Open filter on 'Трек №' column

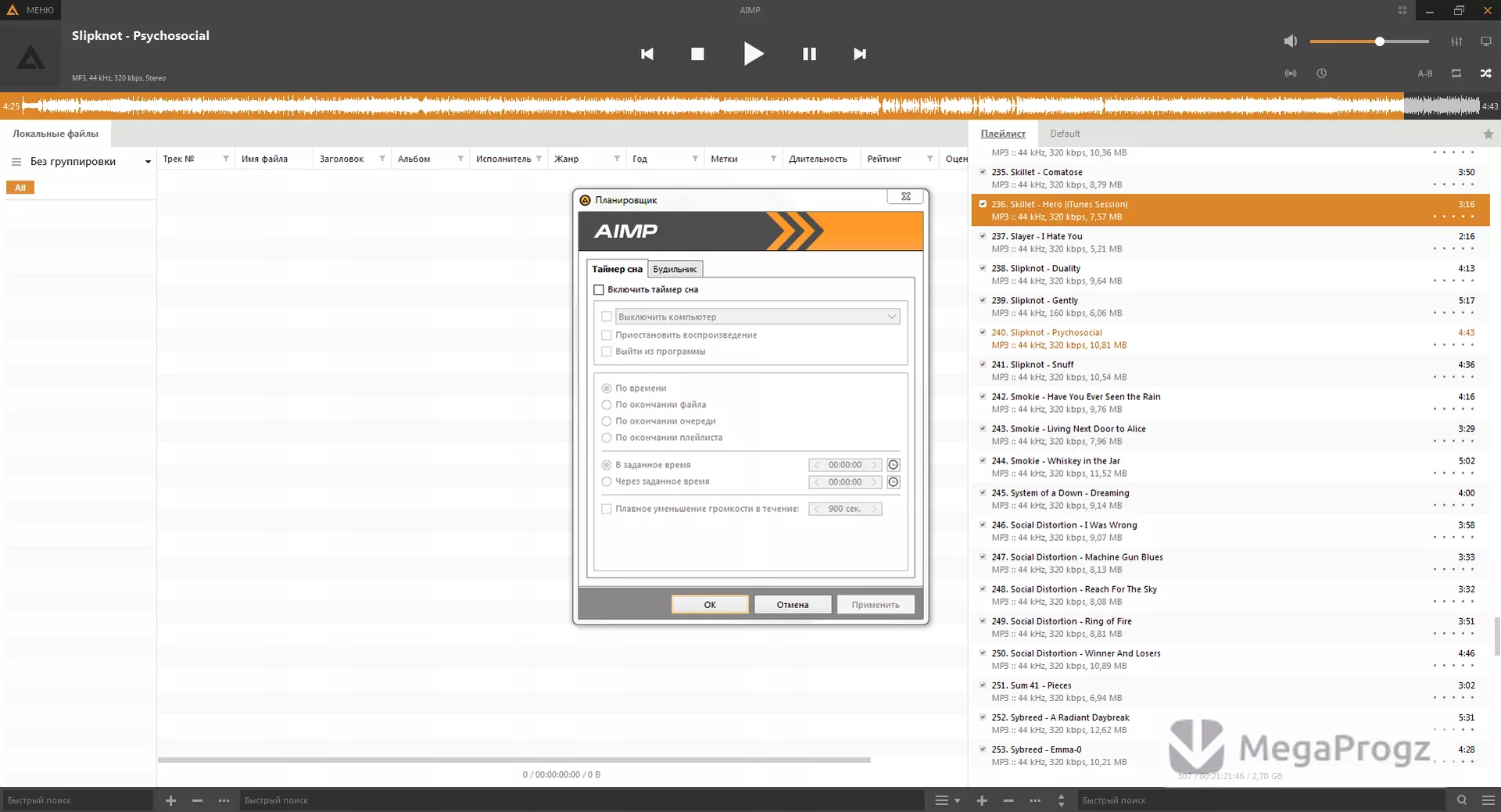[226, 159]
